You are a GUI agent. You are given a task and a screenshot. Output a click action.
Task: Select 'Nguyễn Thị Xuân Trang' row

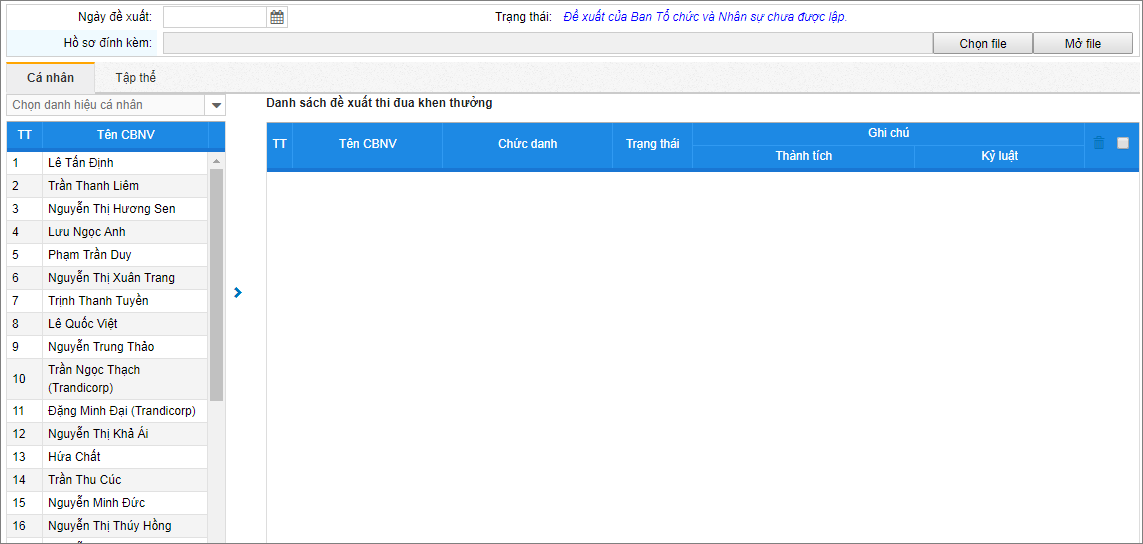[x=108, y=278]
